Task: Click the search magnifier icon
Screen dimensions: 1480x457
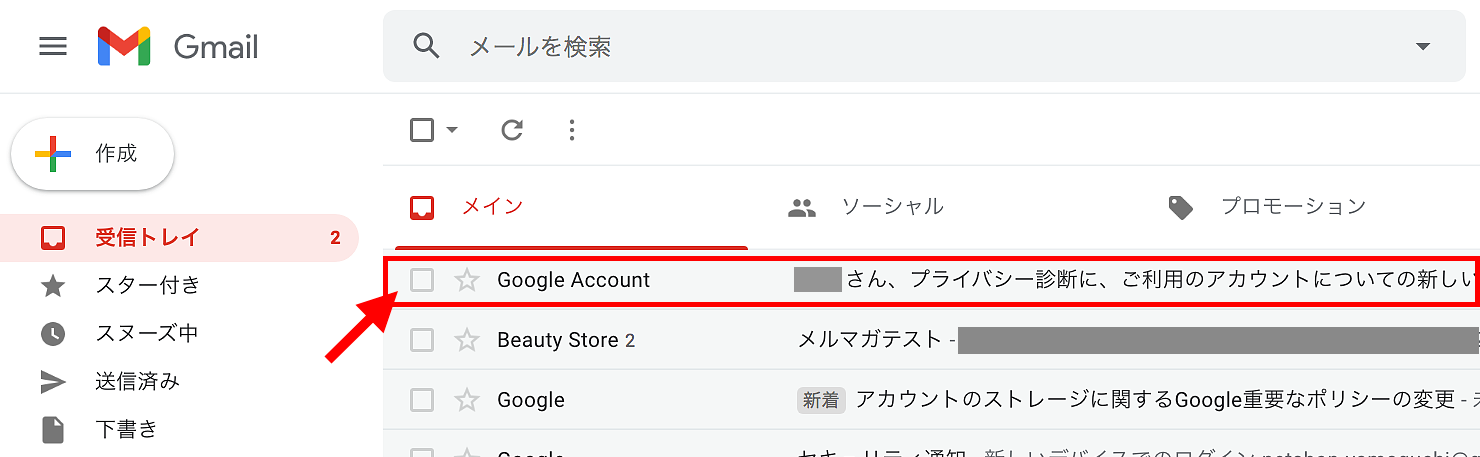Action: 427,46
